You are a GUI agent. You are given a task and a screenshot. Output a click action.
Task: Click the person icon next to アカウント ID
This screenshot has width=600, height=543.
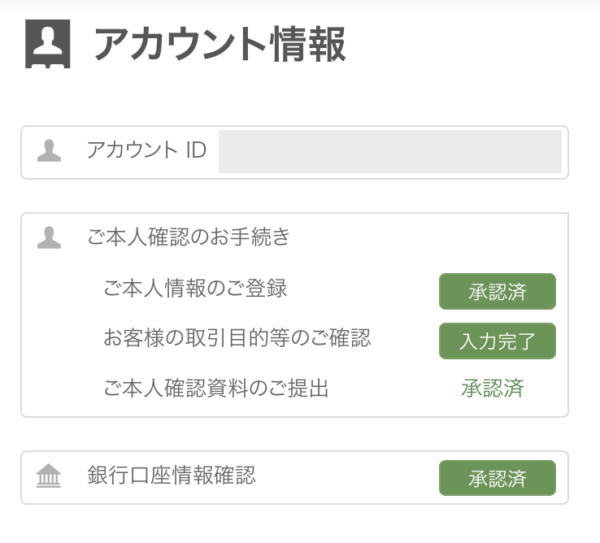(x=49, y=150)
